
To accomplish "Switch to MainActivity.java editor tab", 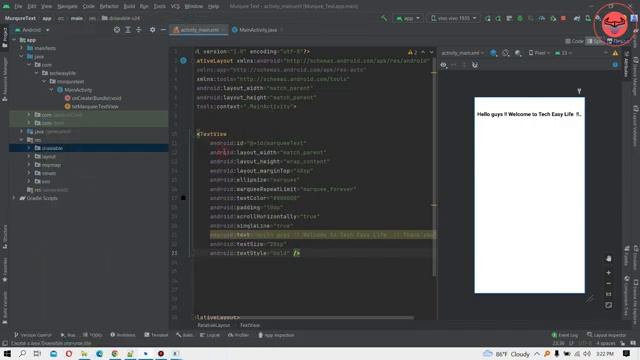I will point(257,30).
